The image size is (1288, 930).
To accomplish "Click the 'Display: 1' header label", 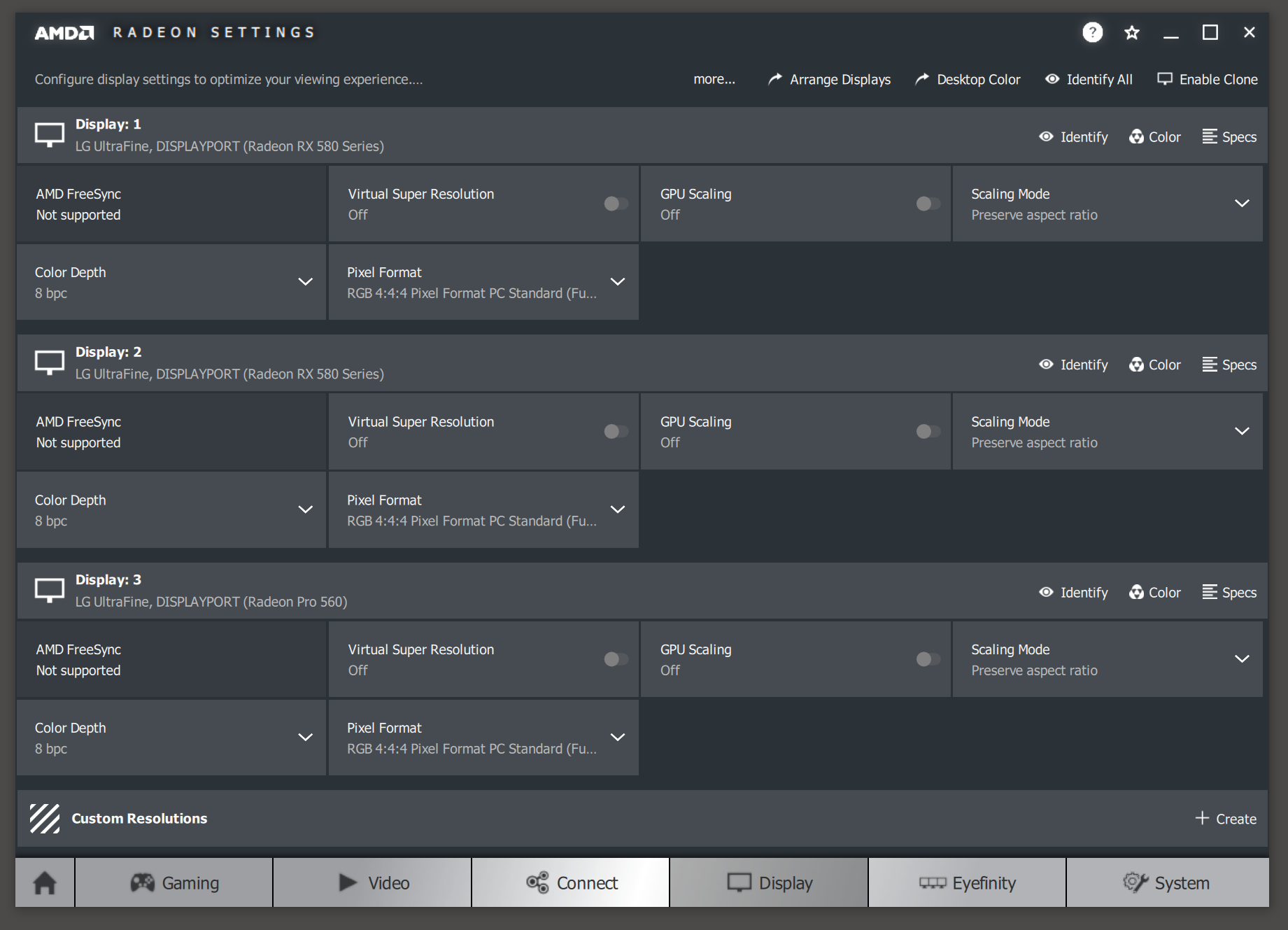I will (108, 124).
